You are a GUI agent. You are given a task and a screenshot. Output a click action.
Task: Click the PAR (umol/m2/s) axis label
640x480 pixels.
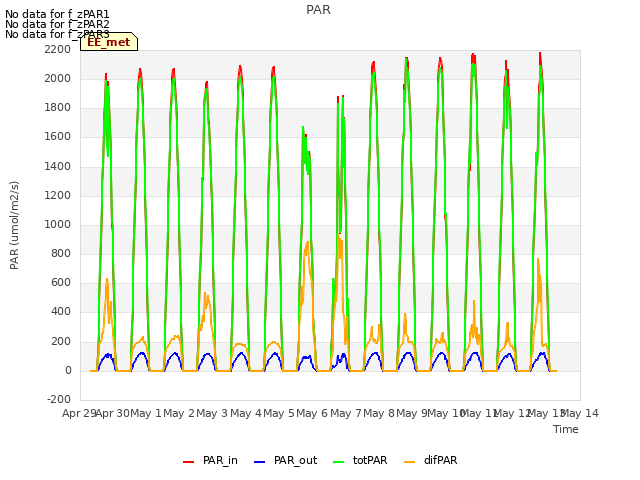pos(14,225)
